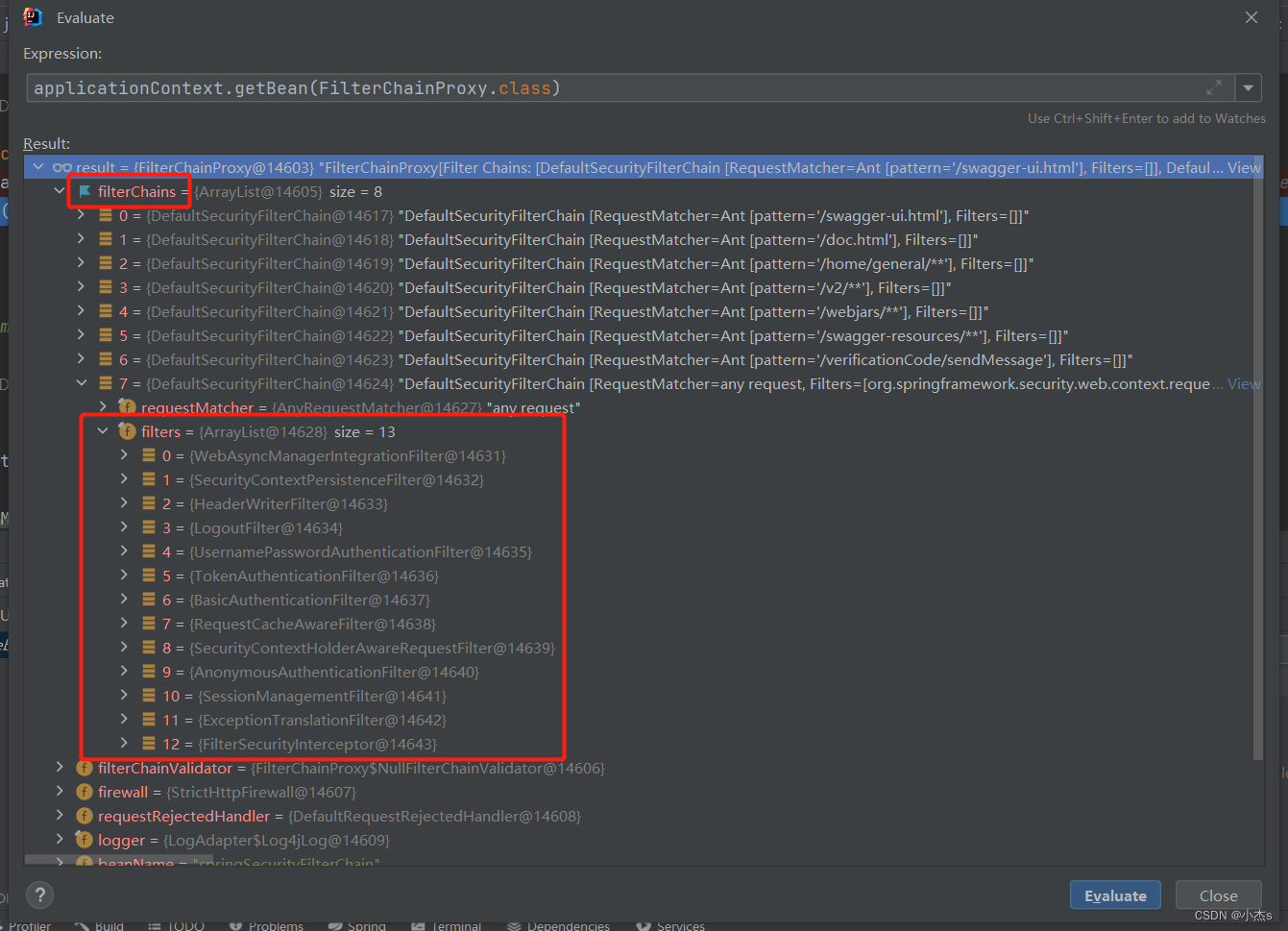Open the Services tool window
1288x931 pixels.
point(679,924)
